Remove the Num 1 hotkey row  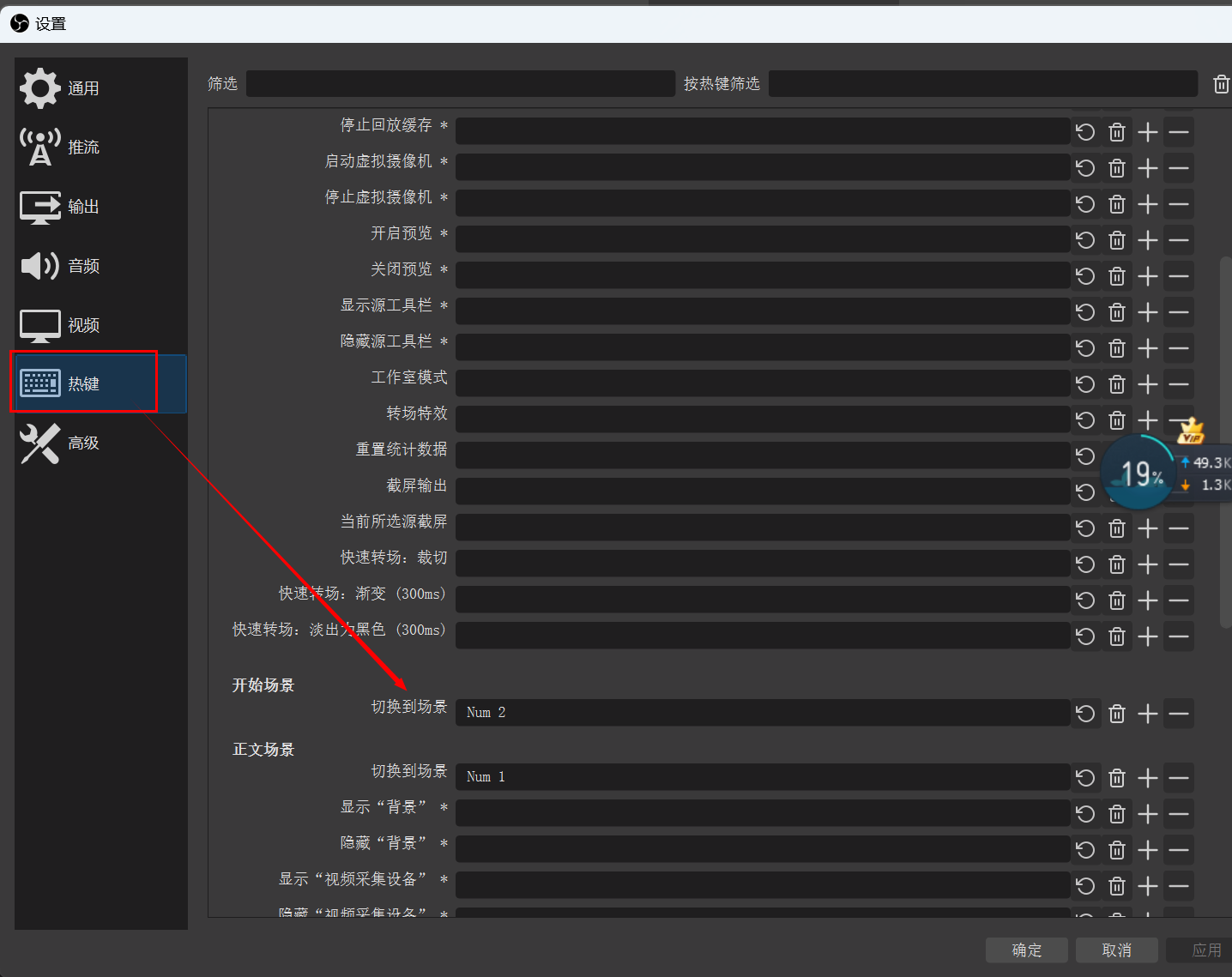1179,778
